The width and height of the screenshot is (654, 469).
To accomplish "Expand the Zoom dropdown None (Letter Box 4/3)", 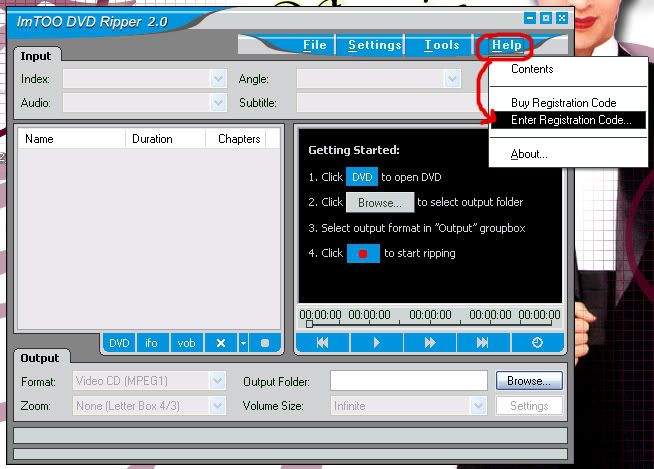I will click(x=217, y=406).
